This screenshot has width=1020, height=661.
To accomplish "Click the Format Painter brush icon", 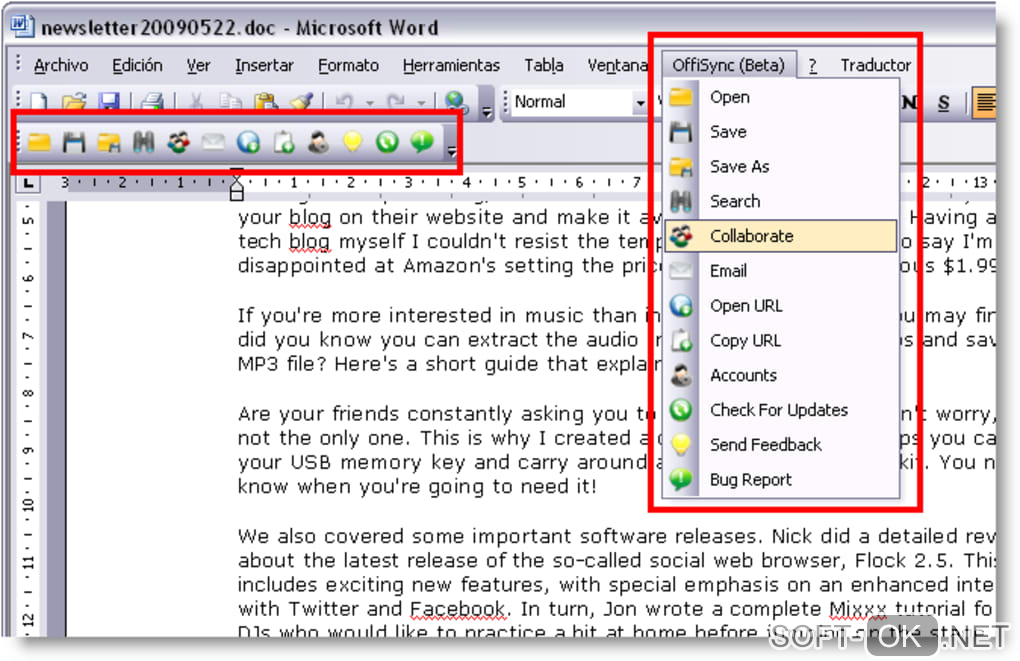I will (302, 102).
